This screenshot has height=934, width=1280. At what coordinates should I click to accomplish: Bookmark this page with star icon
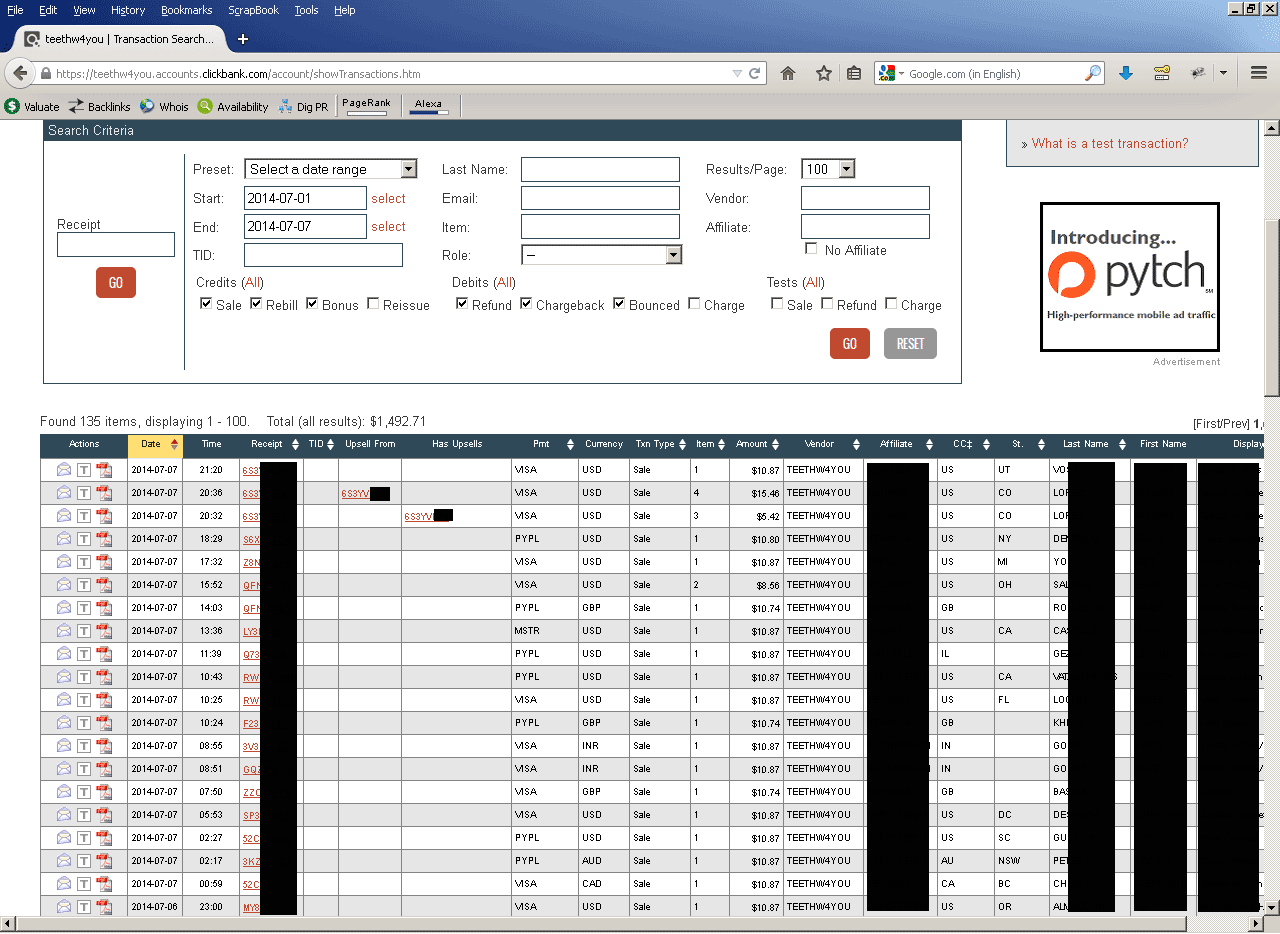(823, 73)
